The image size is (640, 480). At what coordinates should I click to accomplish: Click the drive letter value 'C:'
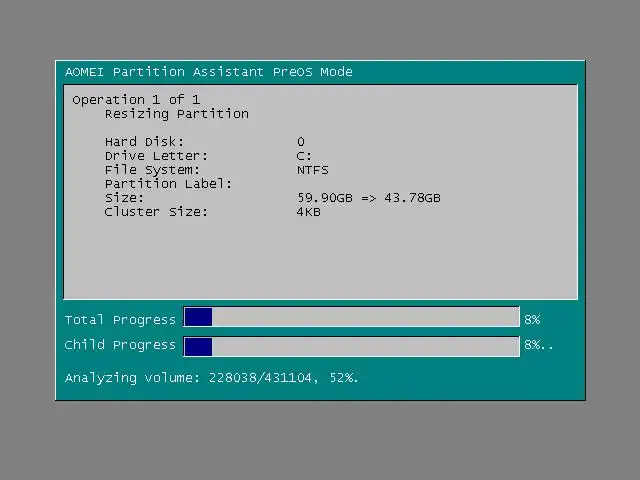click(304, 156)
